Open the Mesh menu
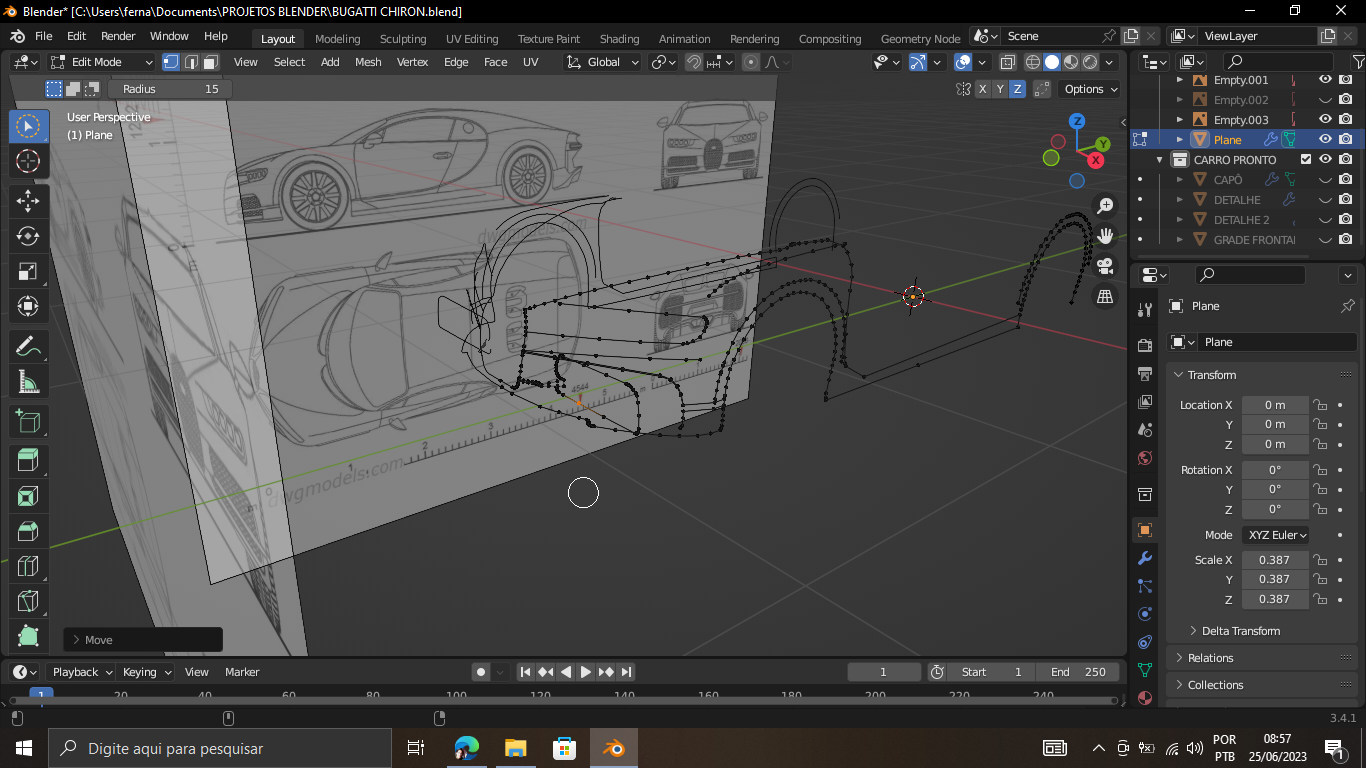 368,62
